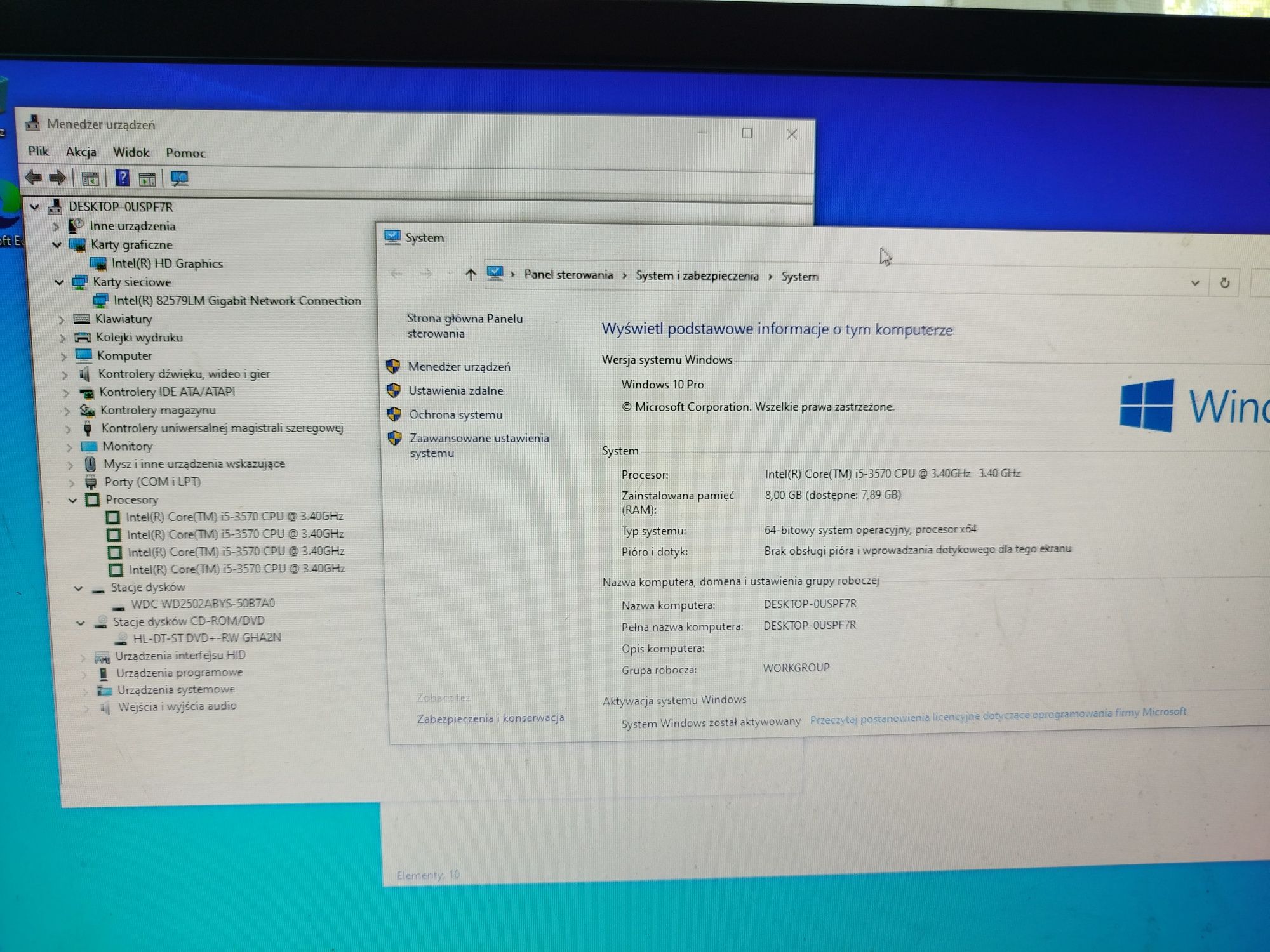Click the USB controllers icon
This screenshot has width=1270, height=952.
click(x=88, y=428)
